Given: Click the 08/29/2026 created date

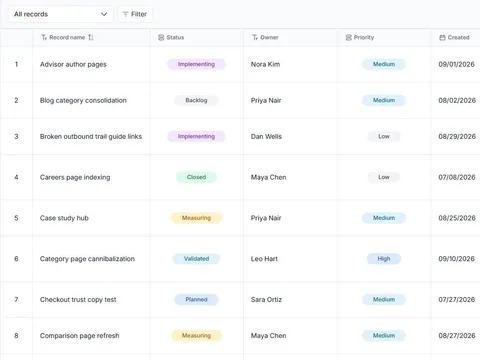Looking at the screenshot, I should 457,136.
